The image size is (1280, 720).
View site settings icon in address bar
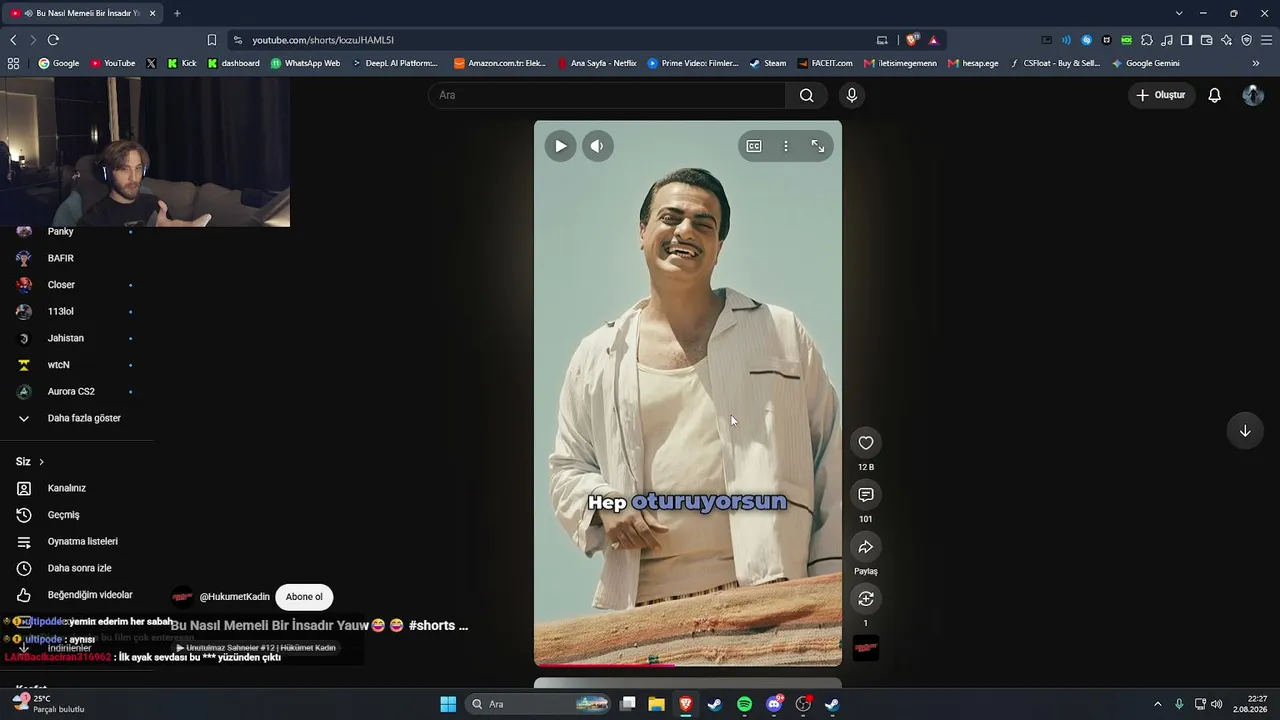click(238, 40)
